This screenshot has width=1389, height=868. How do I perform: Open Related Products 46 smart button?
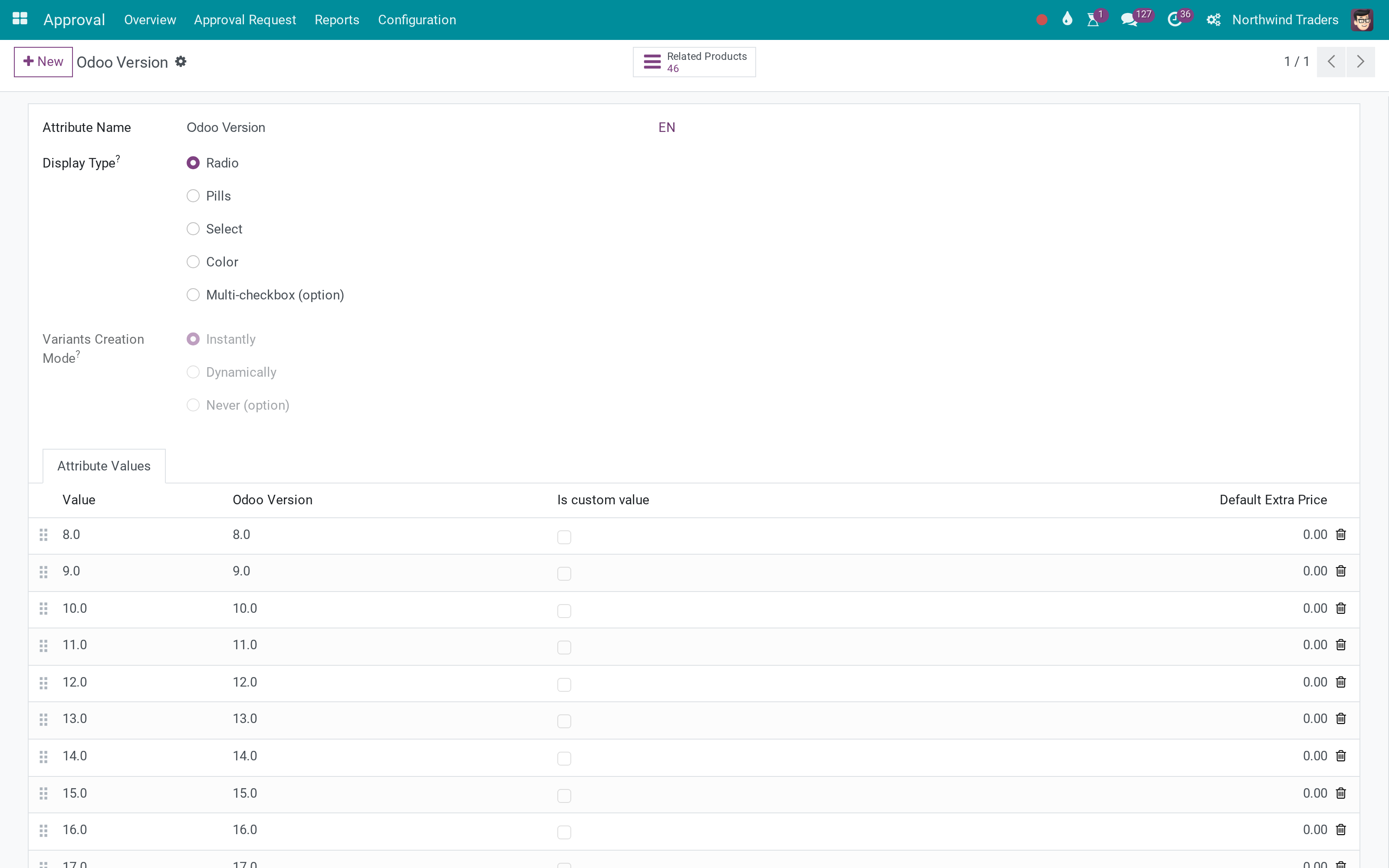(694, 62)
